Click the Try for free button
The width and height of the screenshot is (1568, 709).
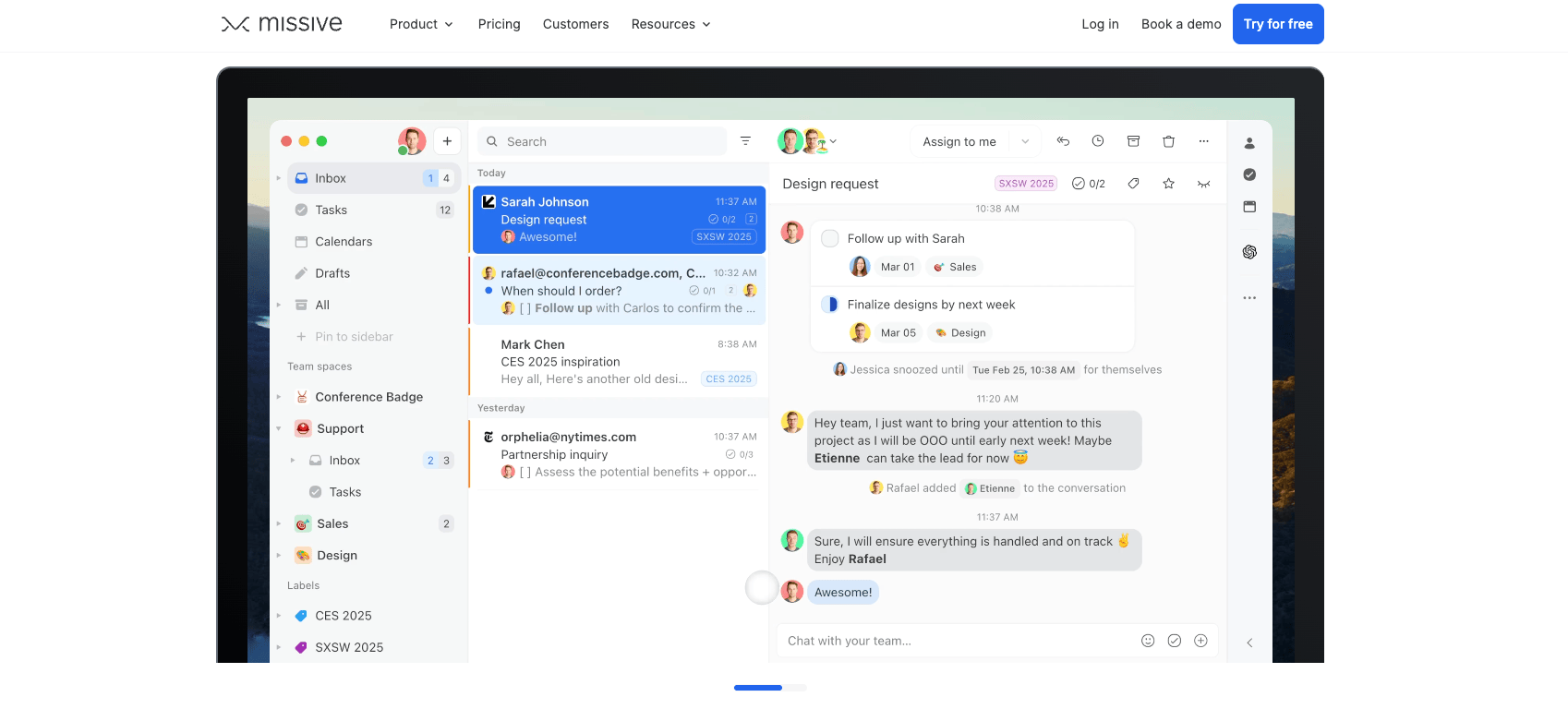pyautogui.click(x=1277, y=24)
